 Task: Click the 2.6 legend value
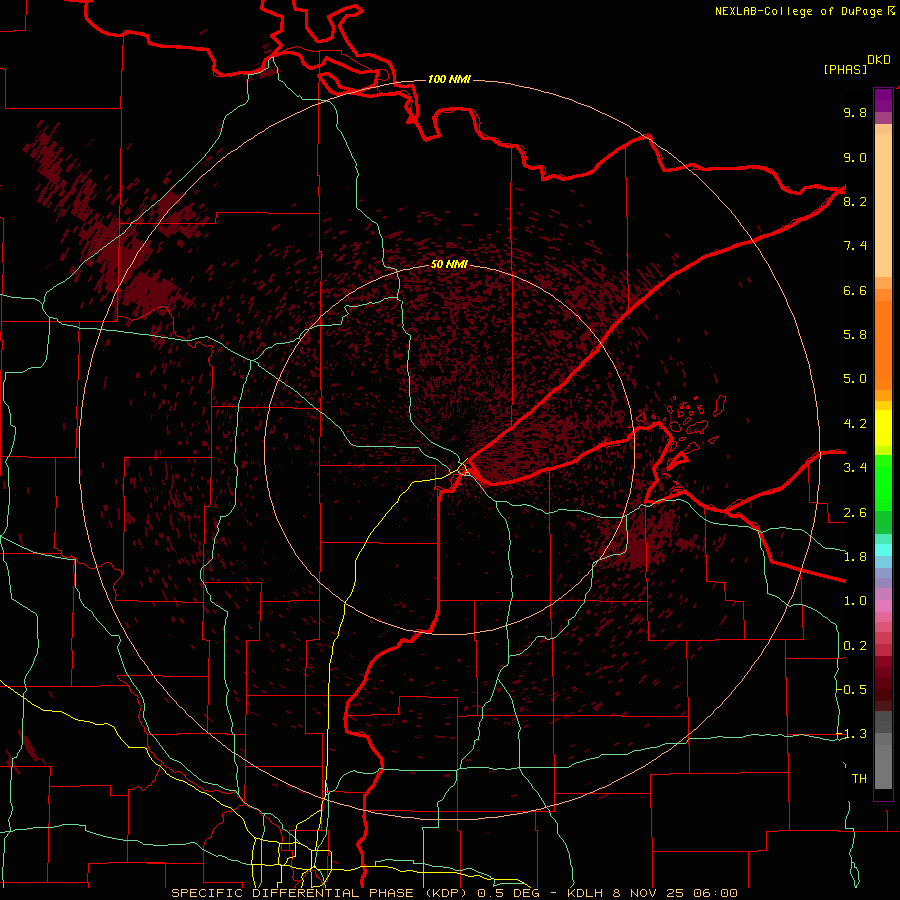[x=855, y=513]
